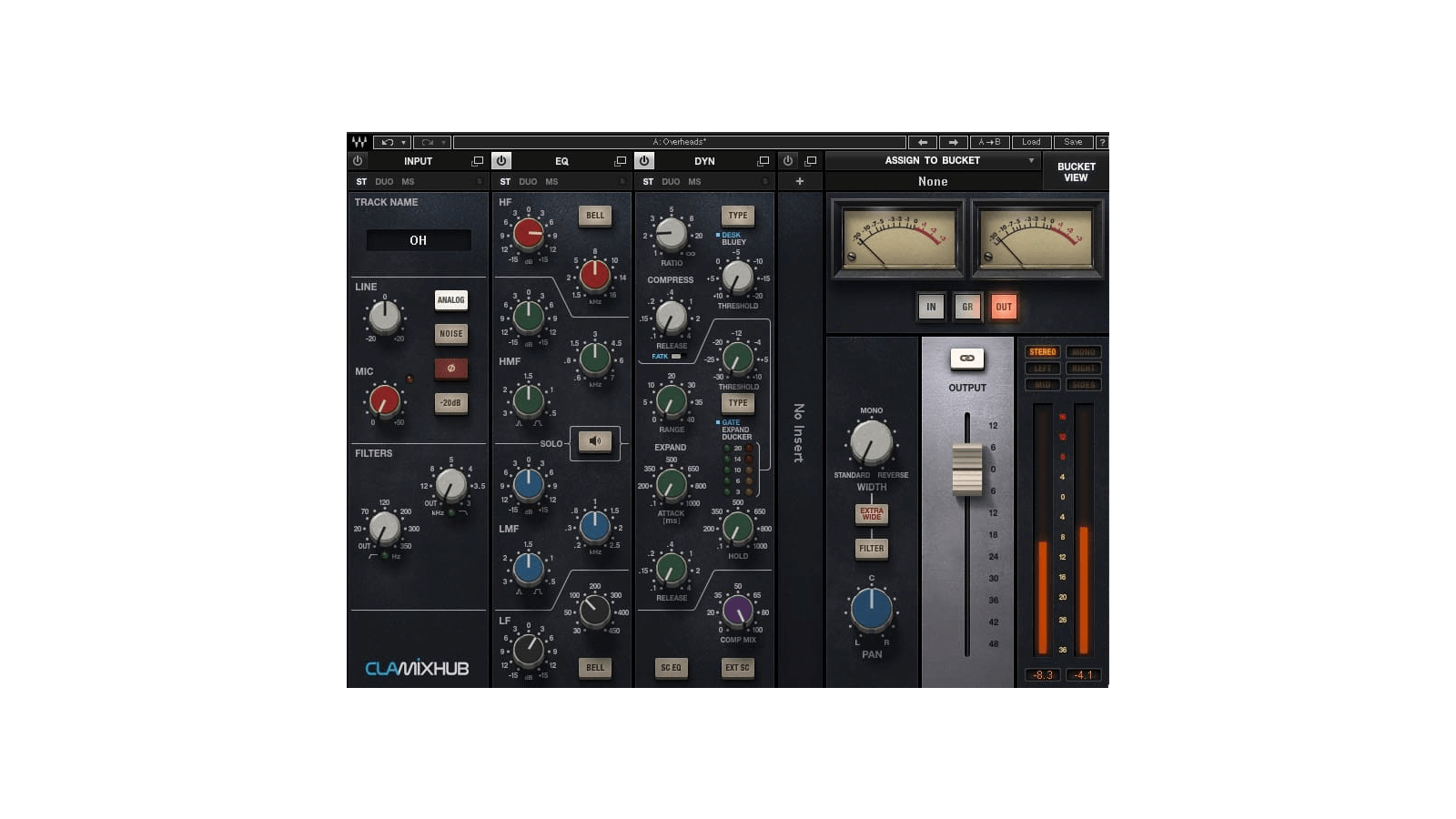Set VU meter to GR
This screenshot has height=819, width=1456.
[x=967, y=307]
